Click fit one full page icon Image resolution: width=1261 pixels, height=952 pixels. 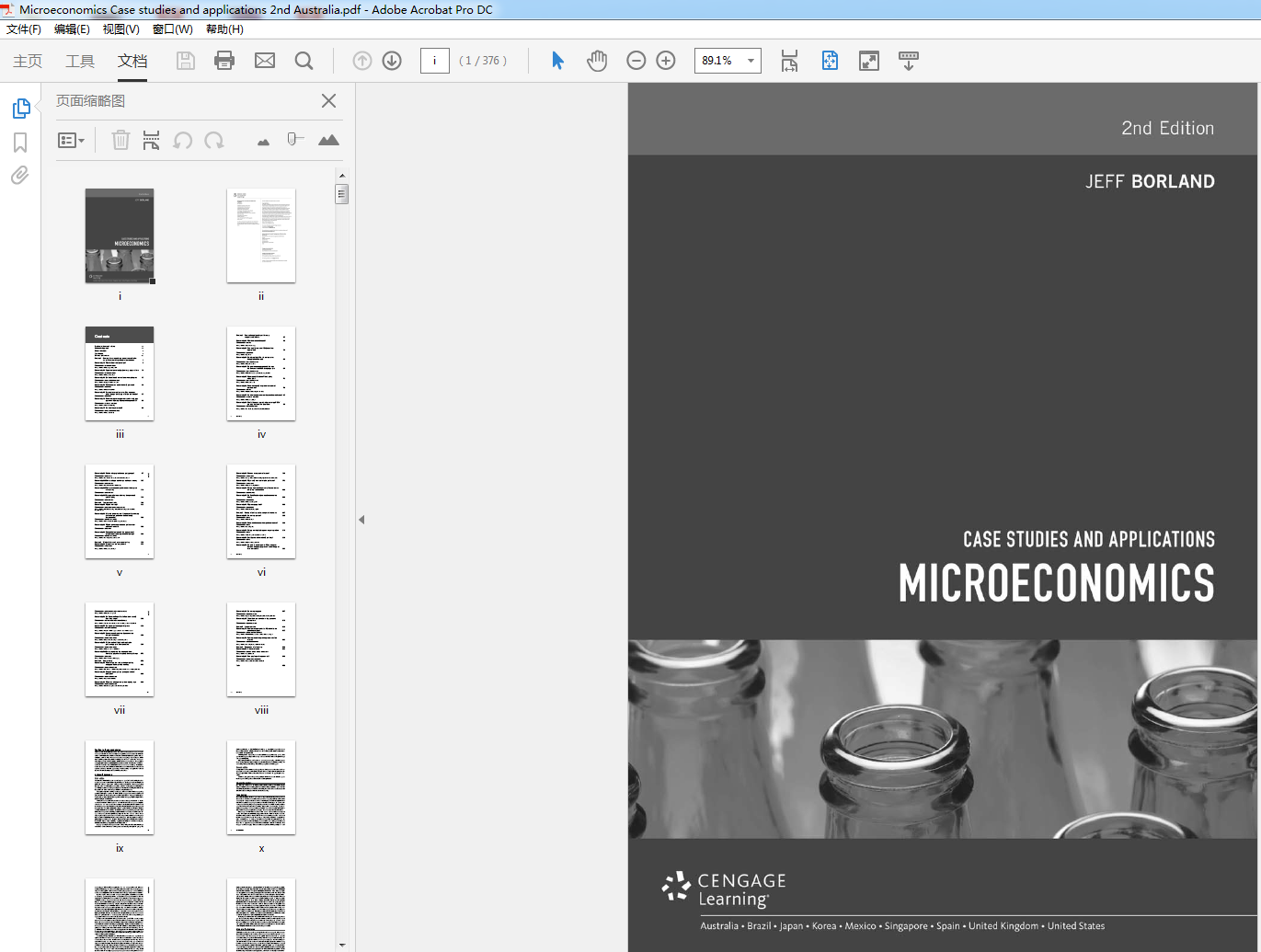click(830, 61)
